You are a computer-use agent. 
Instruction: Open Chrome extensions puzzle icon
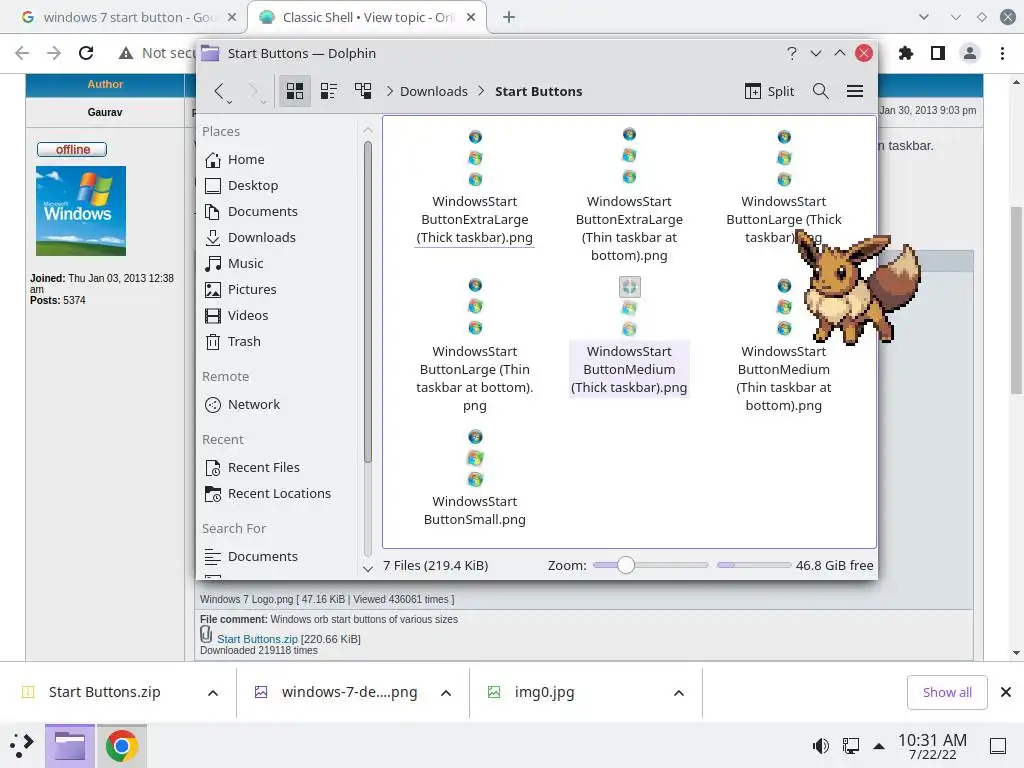click(x=906, y=54)
